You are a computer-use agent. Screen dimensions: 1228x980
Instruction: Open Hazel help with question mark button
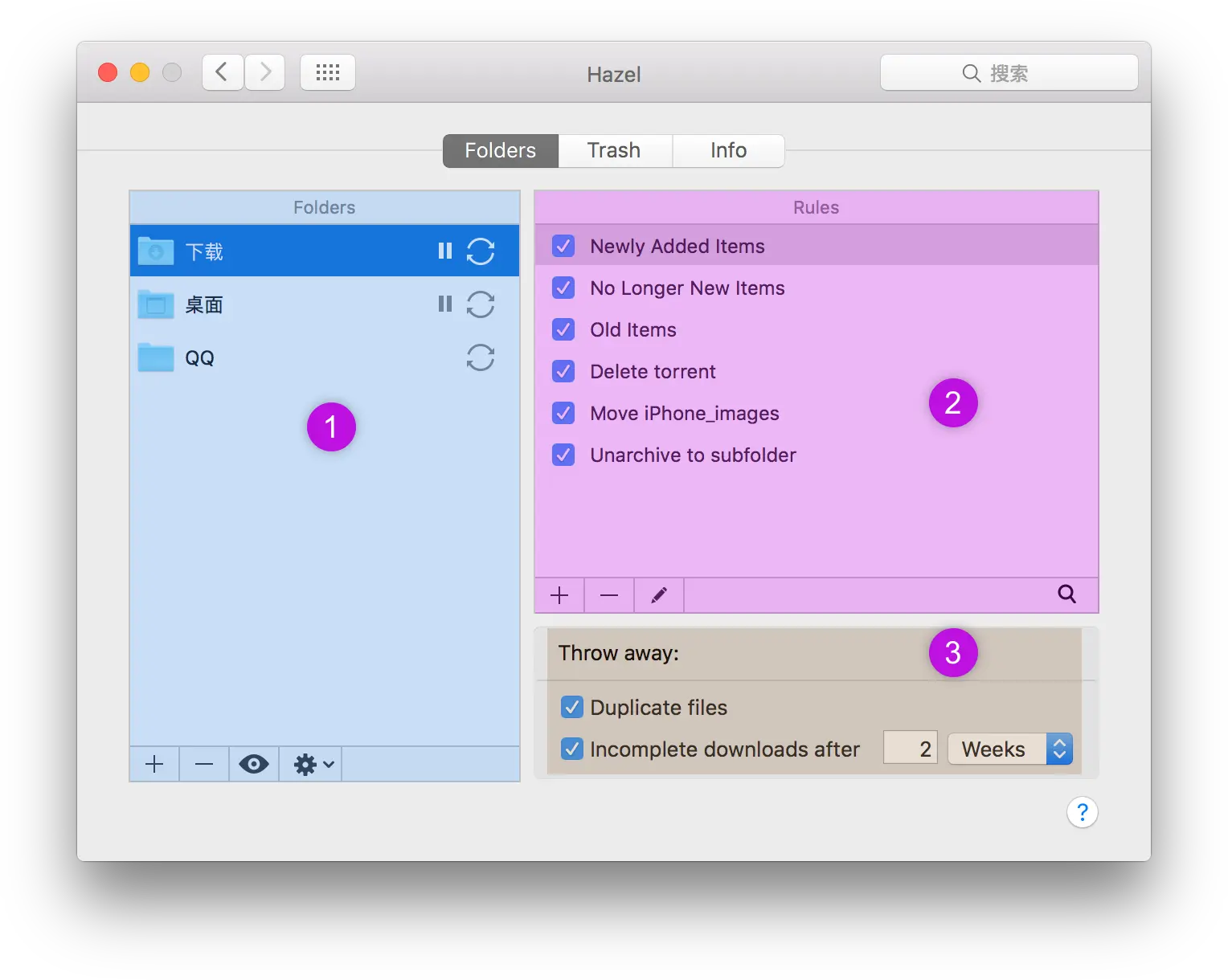(x=1083, y=812)
